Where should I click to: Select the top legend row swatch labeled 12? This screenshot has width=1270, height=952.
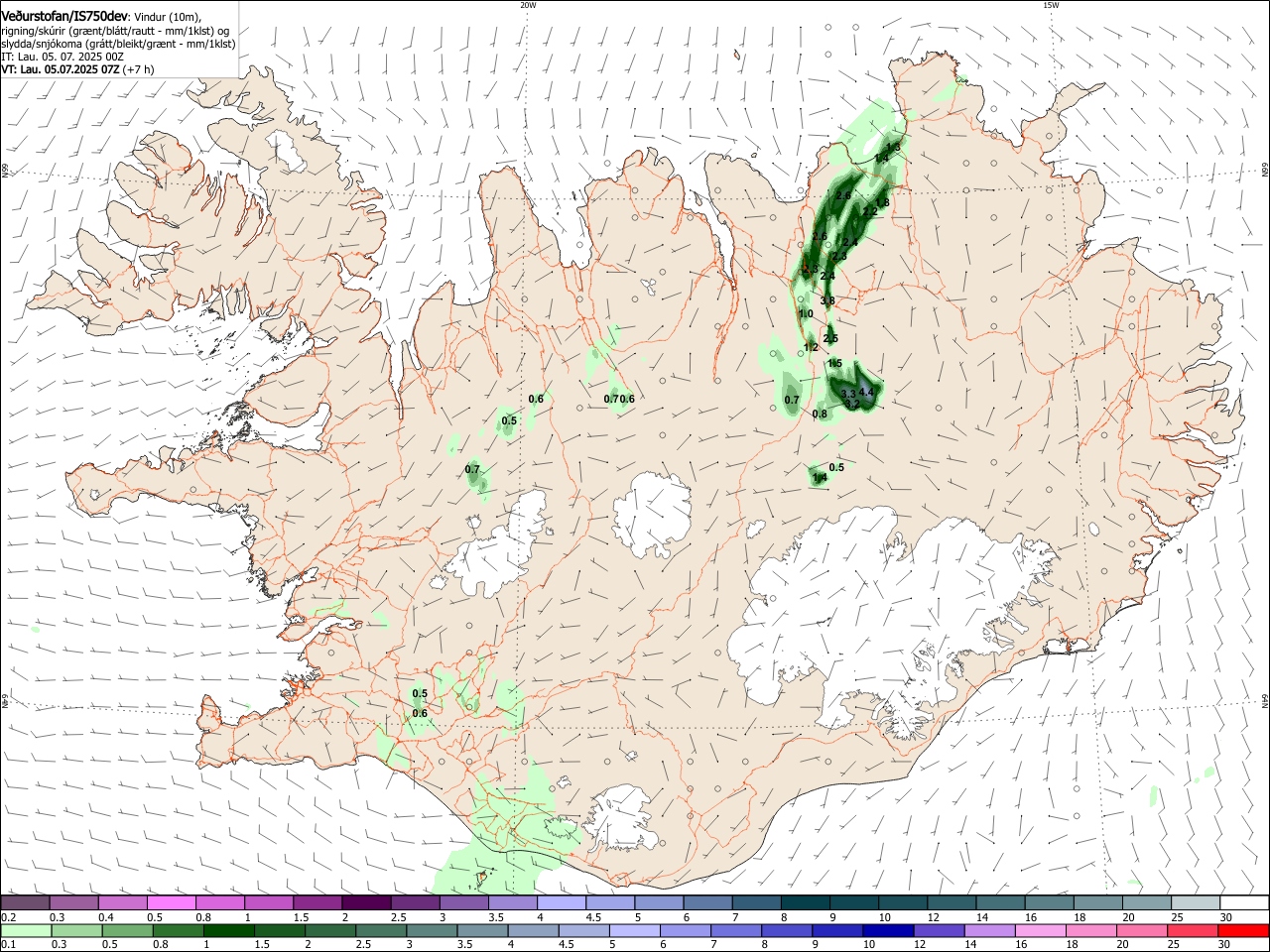pos(952,902)
